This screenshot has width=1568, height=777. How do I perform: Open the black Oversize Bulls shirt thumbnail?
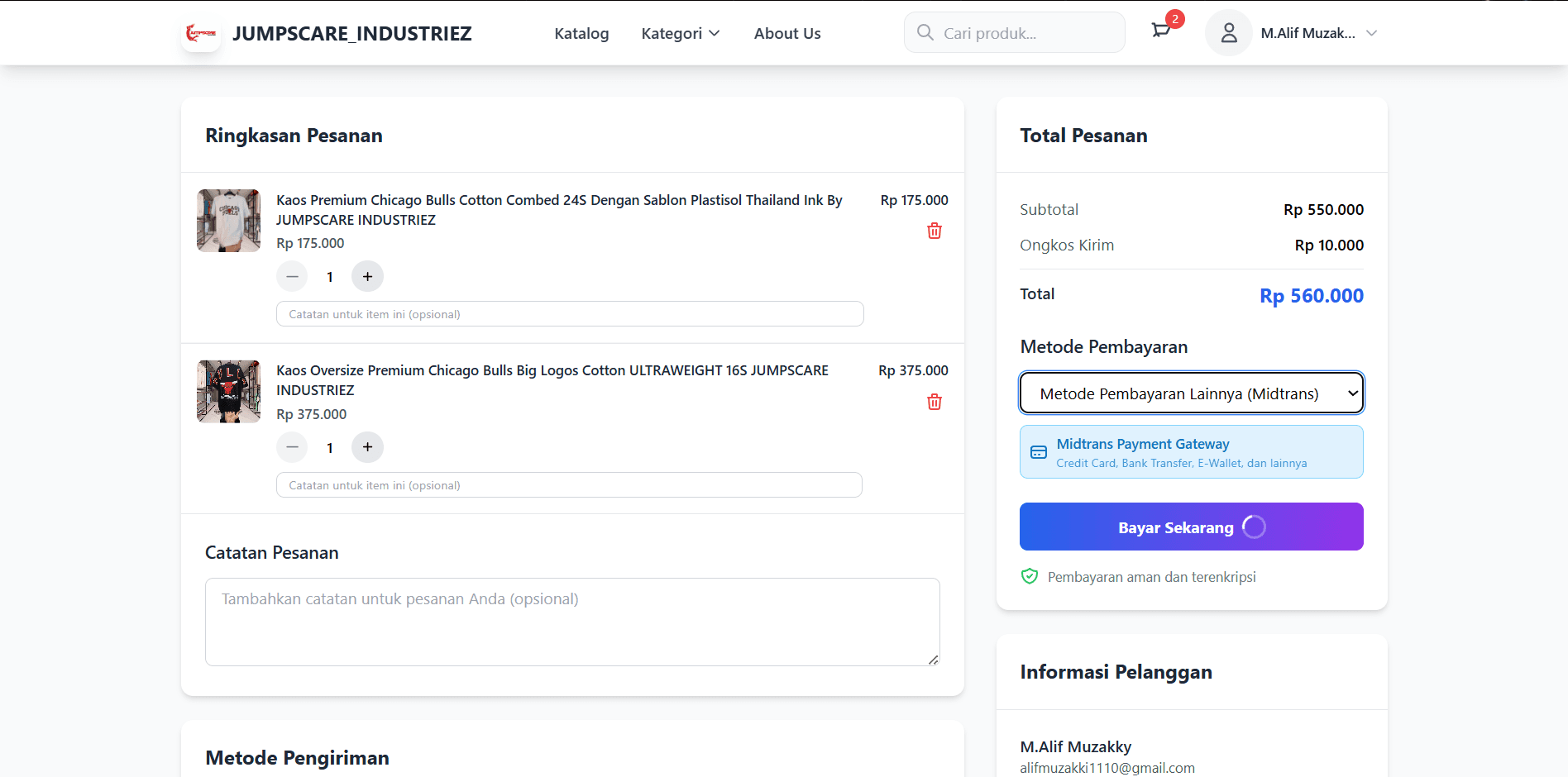pos(229,392)
